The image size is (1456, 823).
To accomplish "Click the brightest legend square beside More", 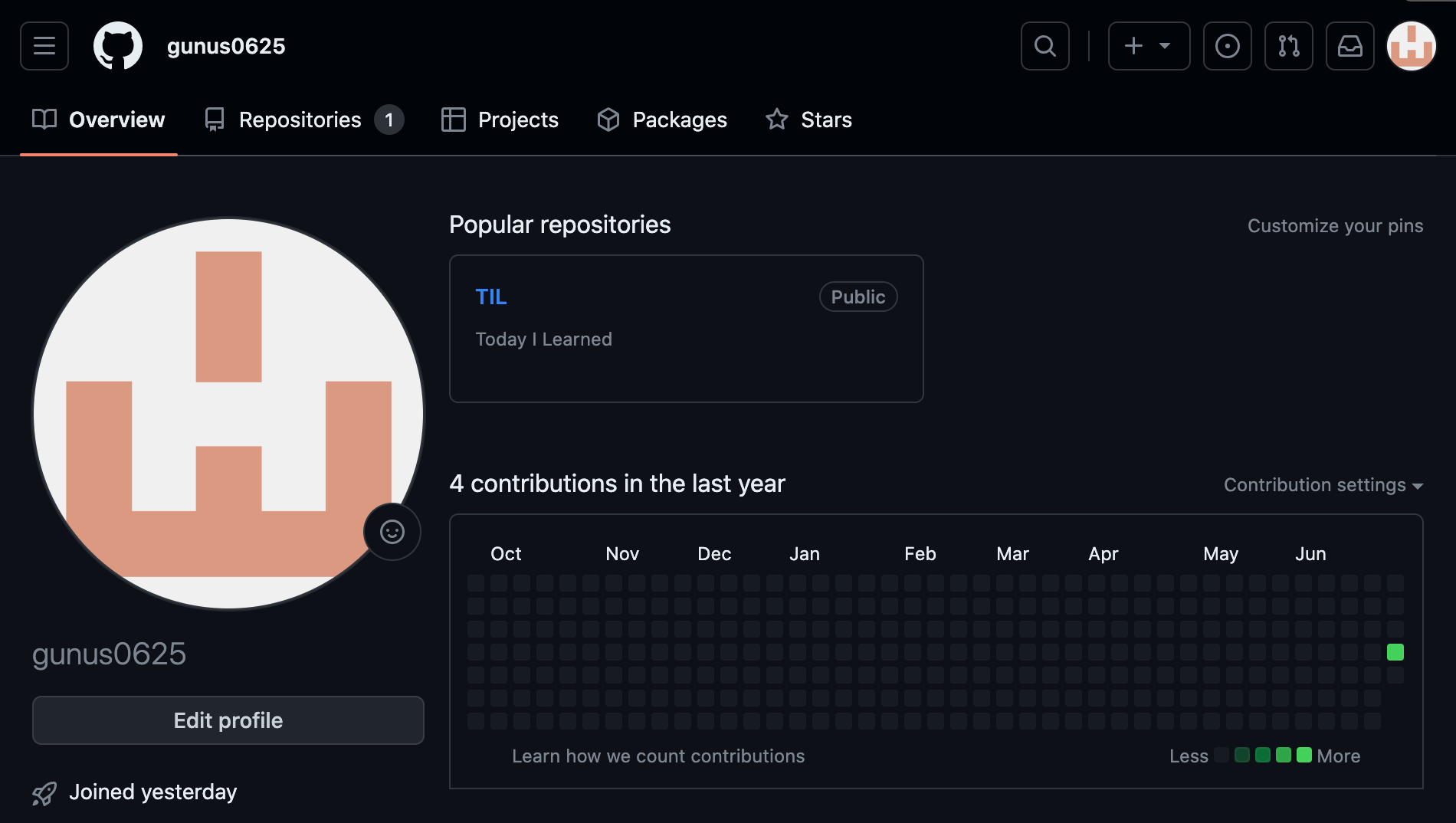I will pos(1304,755).
